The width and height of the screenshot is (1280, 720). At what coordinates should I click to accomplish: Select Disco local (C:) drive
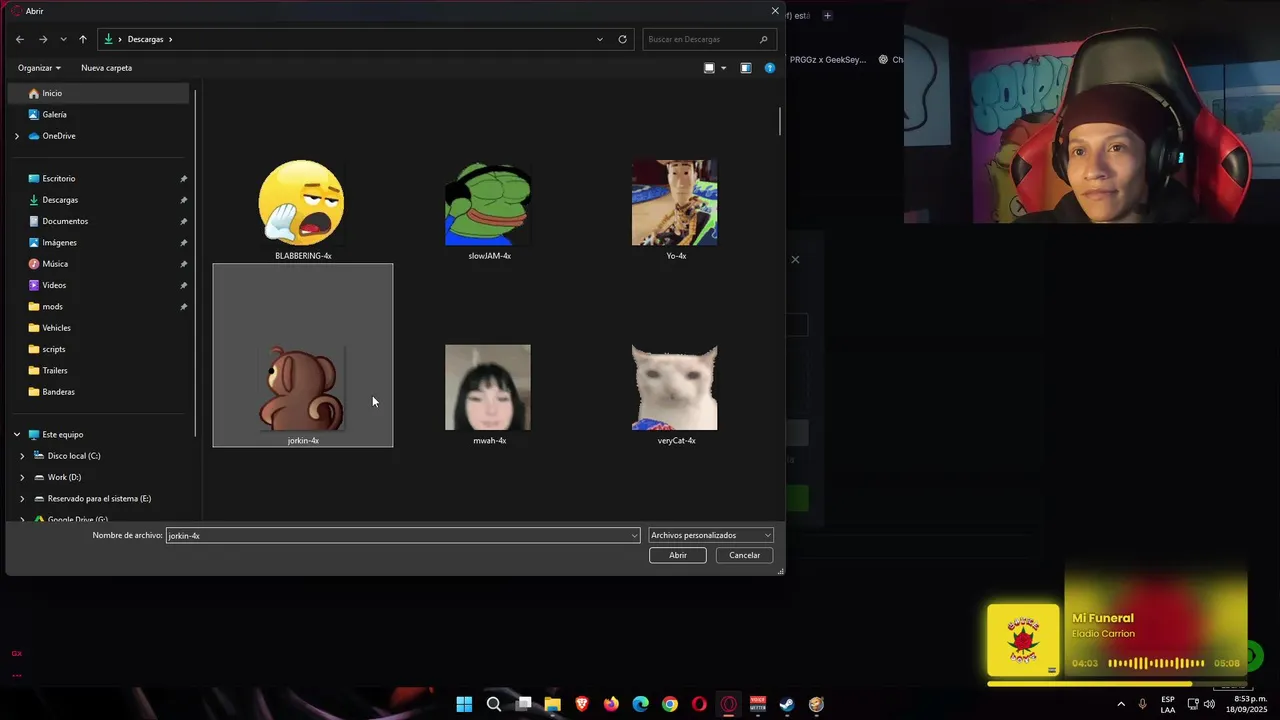(x=73, y=456)
